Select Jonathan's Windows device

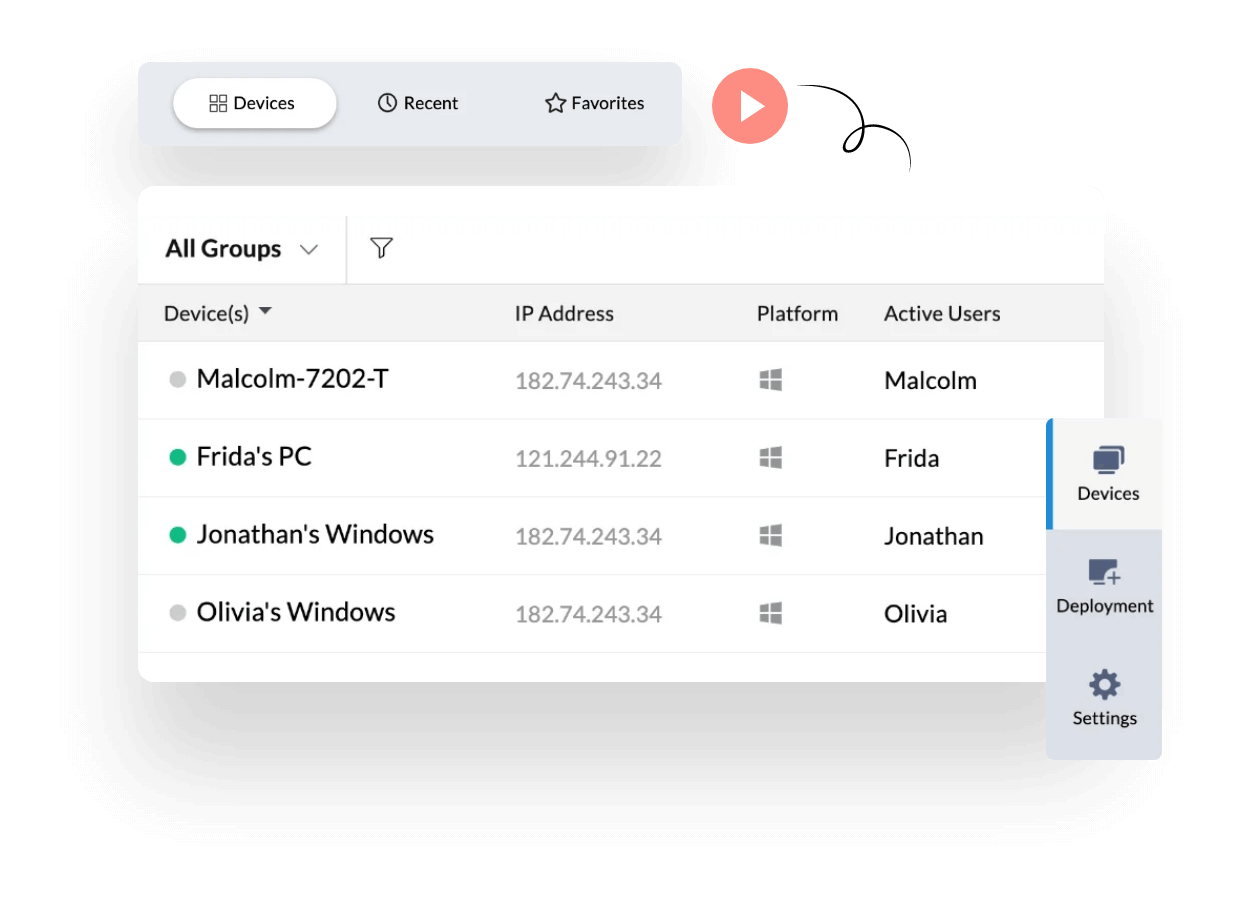click(x=315, y=535)
